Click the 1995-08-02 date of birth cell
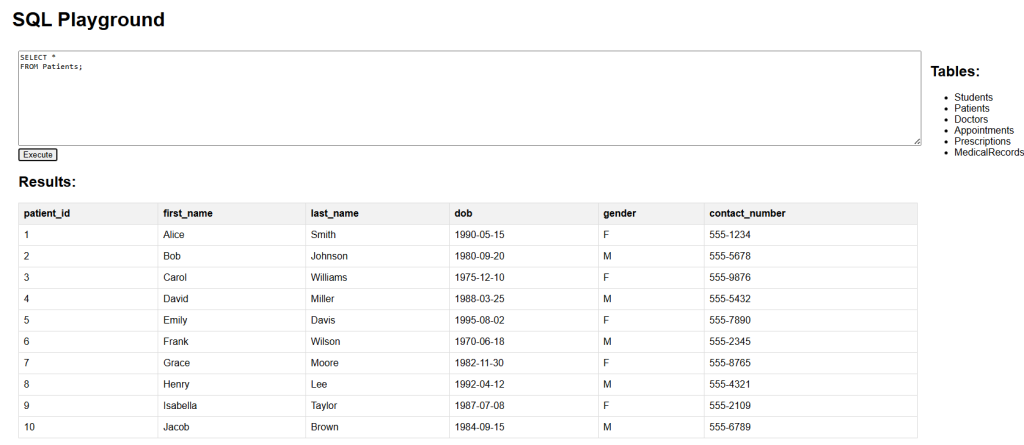The image size is (1024, 445). (x=524, y=320)
